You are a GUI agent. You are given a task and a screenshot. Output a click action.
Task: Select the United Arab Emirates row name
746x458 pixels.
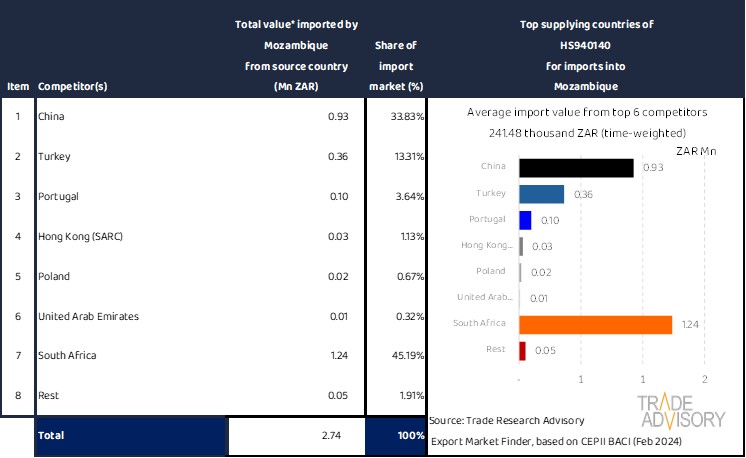click(x=88, y=316)
